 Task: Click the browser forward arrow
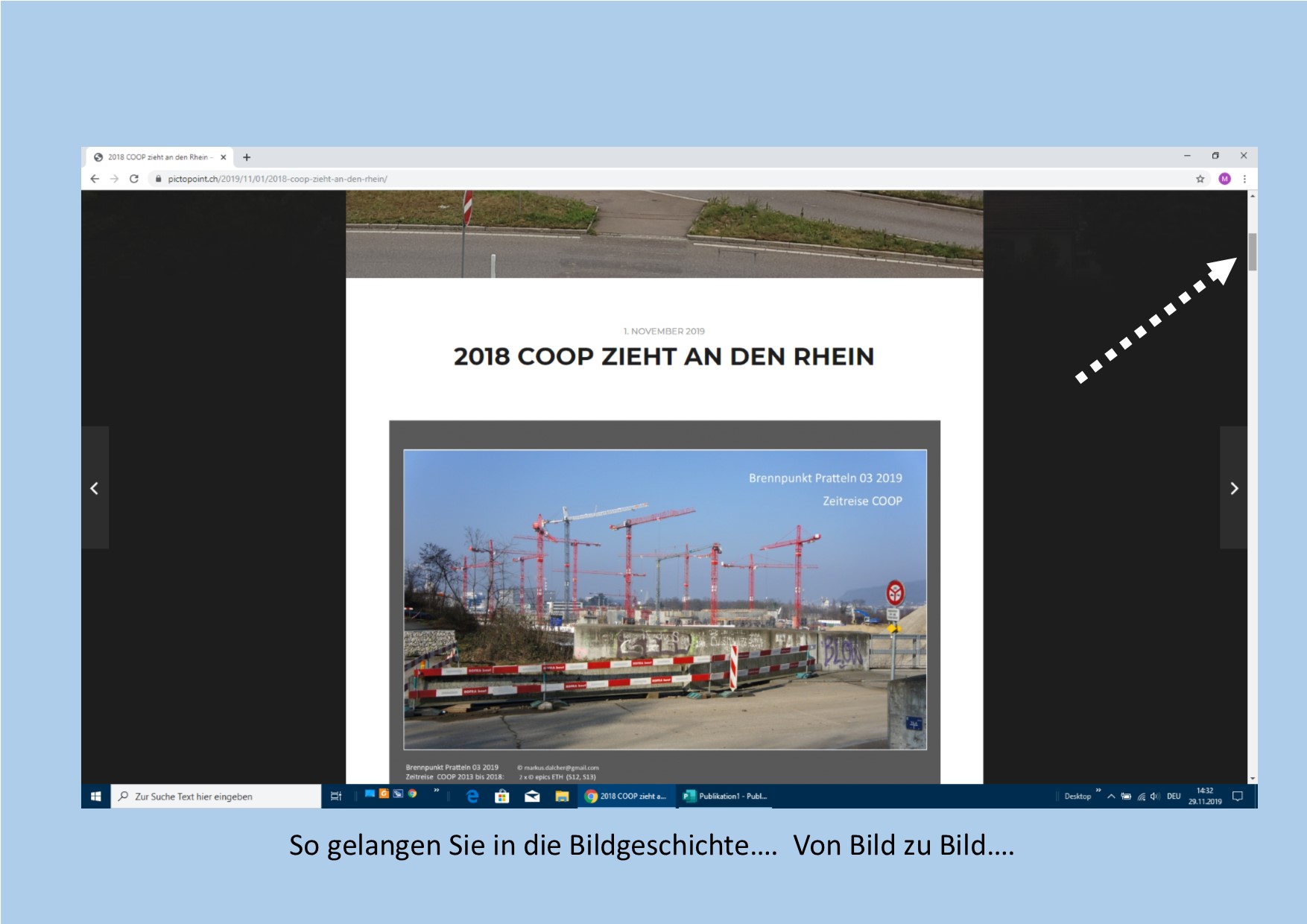[114, 179]
